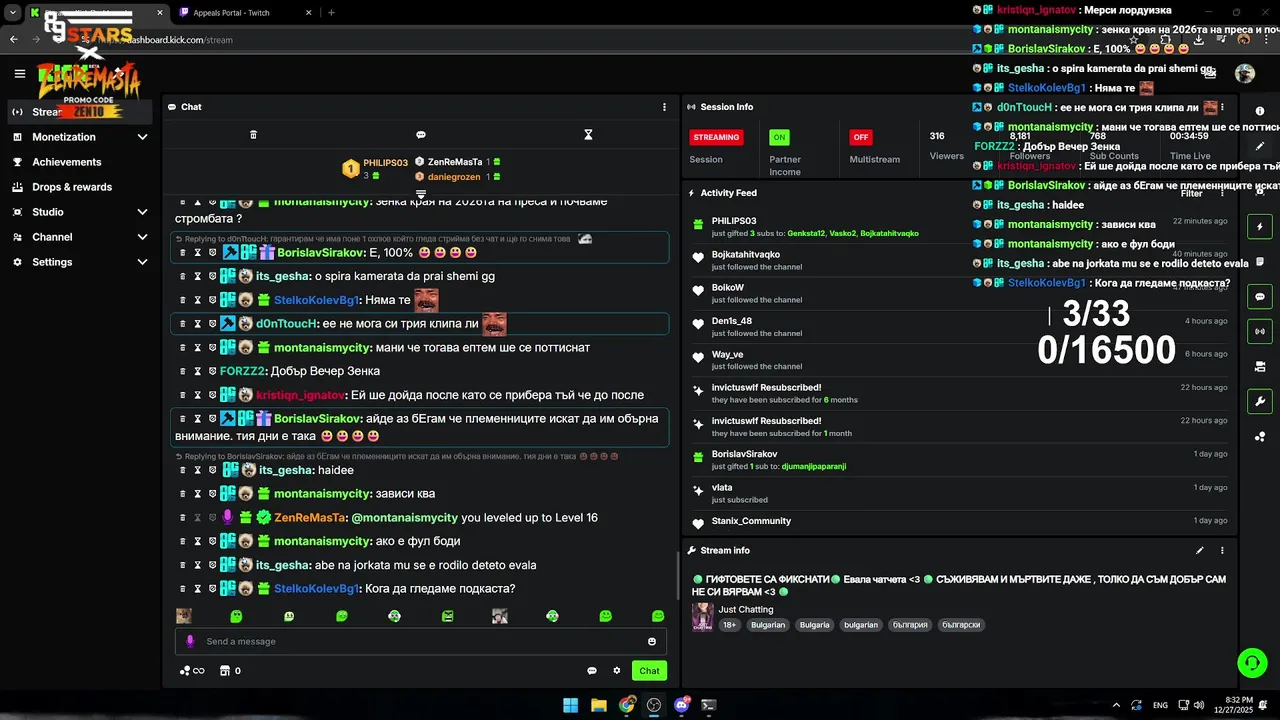Viewport: 1280px width, 720px height.
Task: Open the hamburger menu beside the Kick logo
Action: tap(20, 73)
